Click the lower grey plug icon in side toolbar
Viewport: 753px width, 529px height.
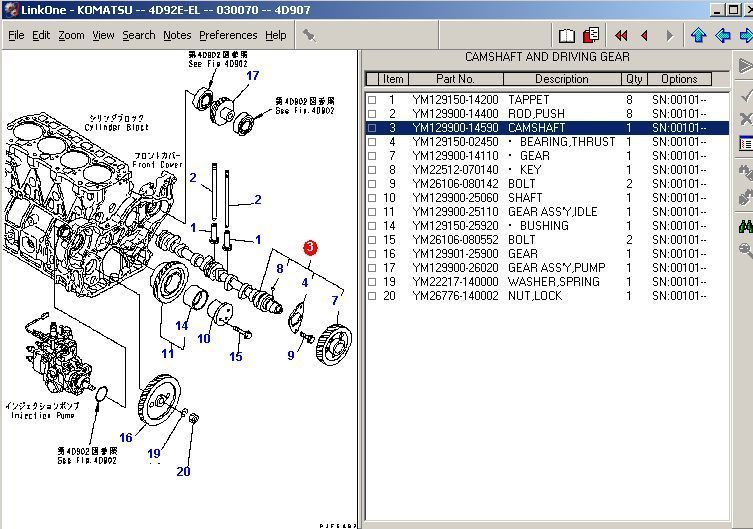pos(746,197)
